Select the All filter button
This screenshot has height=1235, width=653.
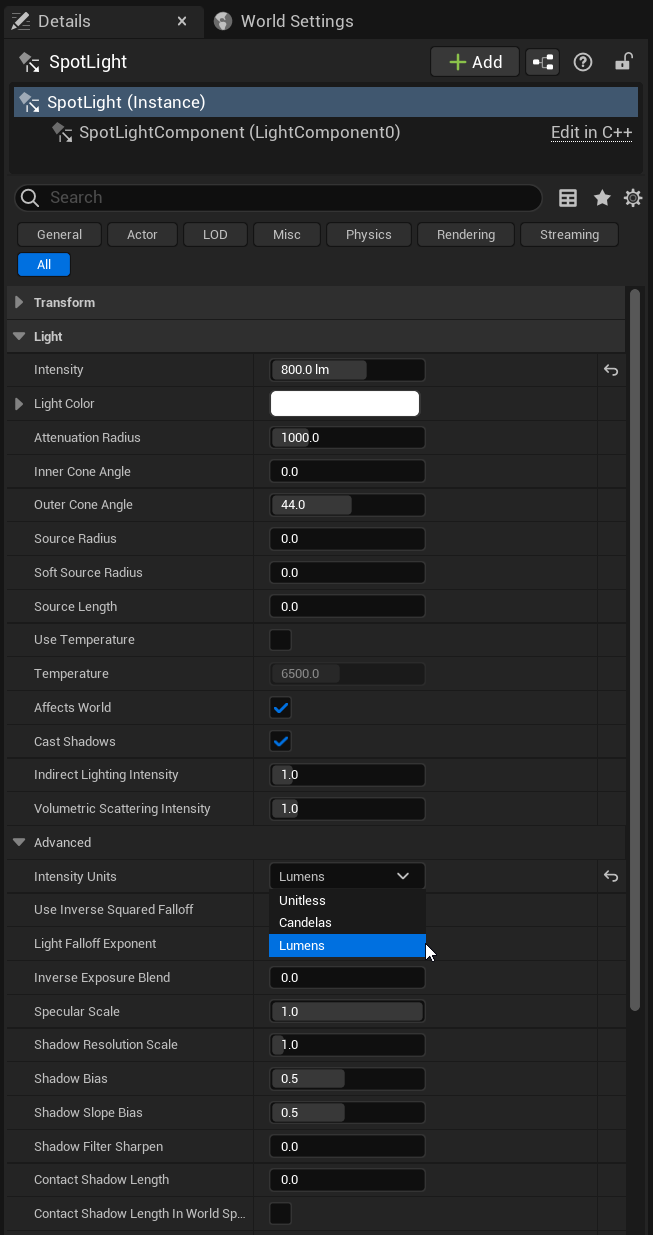click(x=44, y=265)
